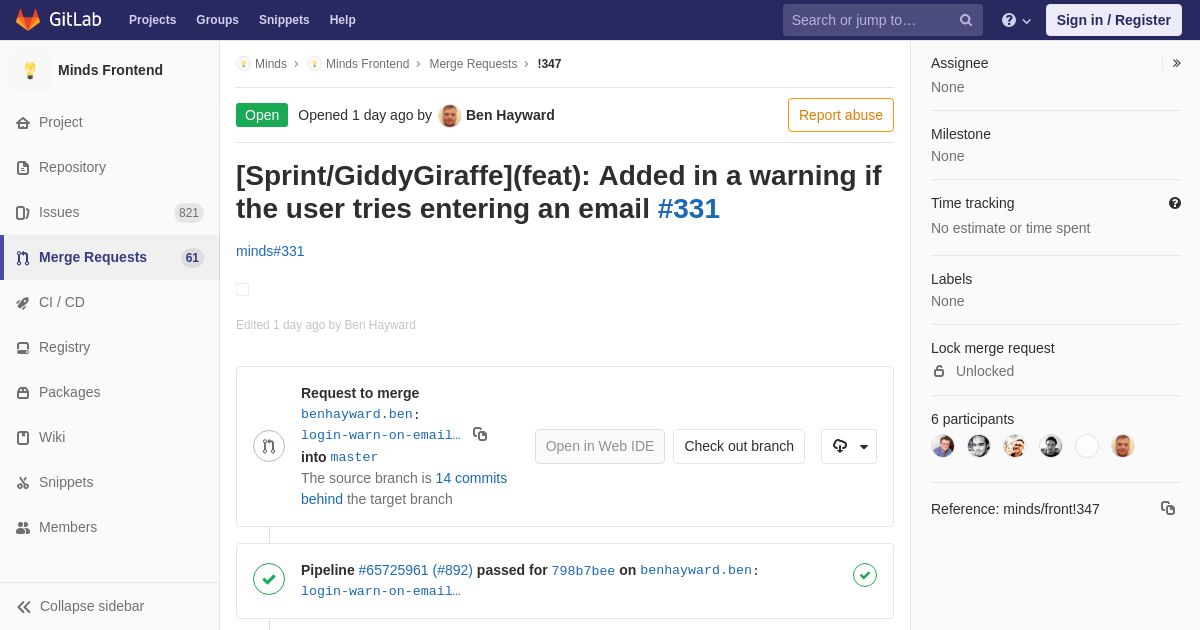Click Ben Hayward author name link
This screenshot has width=1200, height=630.
point(510,115)
